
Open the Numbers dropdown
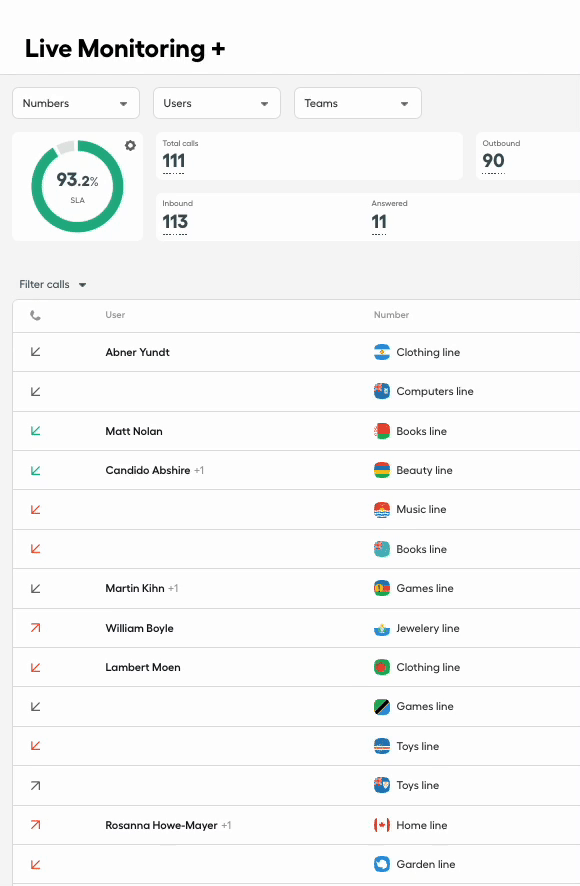pos(76,103)
